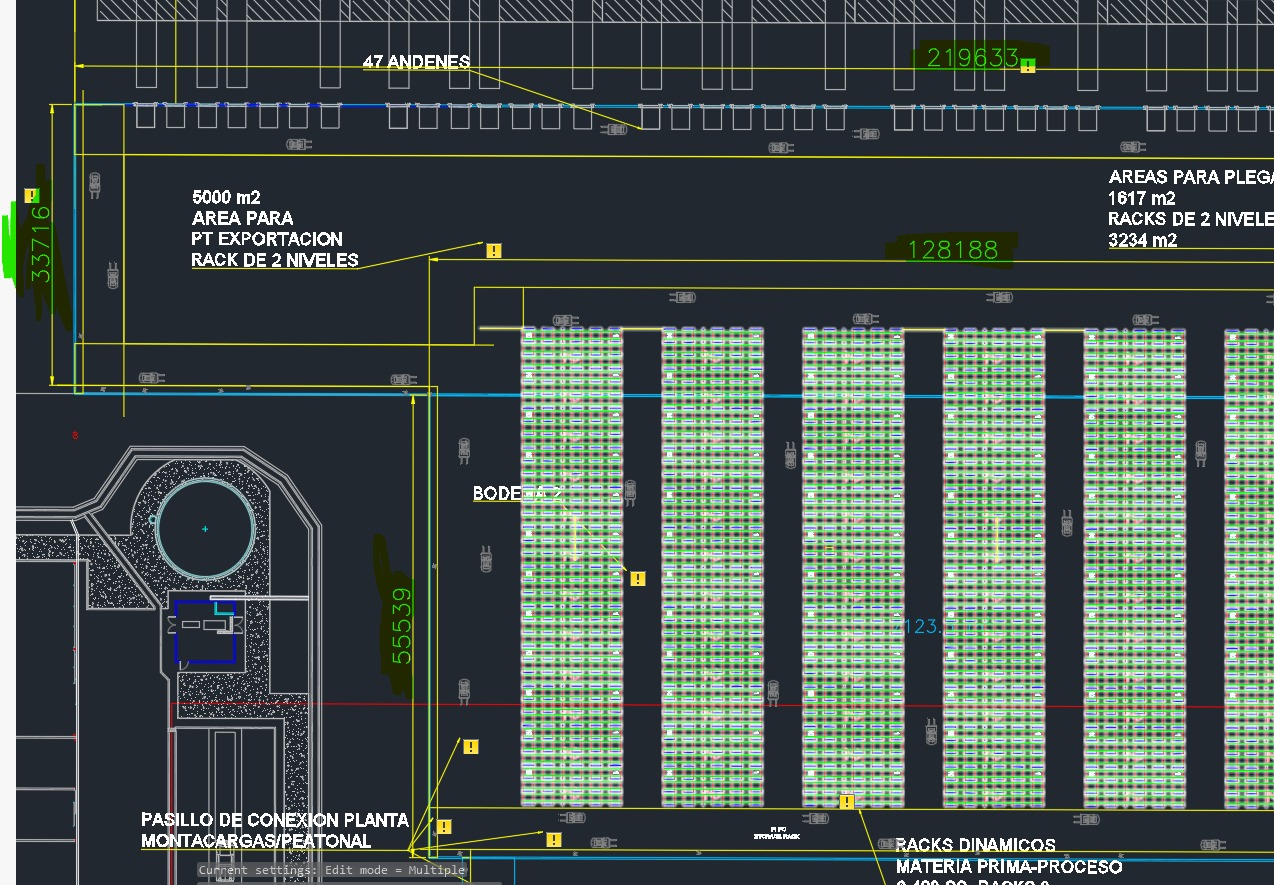Click the warning badge above dimension 33716

click(x=31, y=196)
